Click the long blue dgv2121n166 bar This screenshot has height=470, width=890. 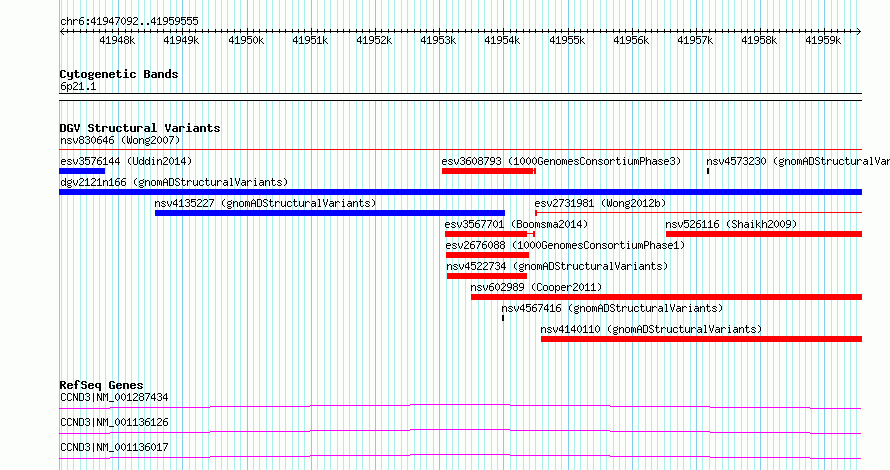460,192
